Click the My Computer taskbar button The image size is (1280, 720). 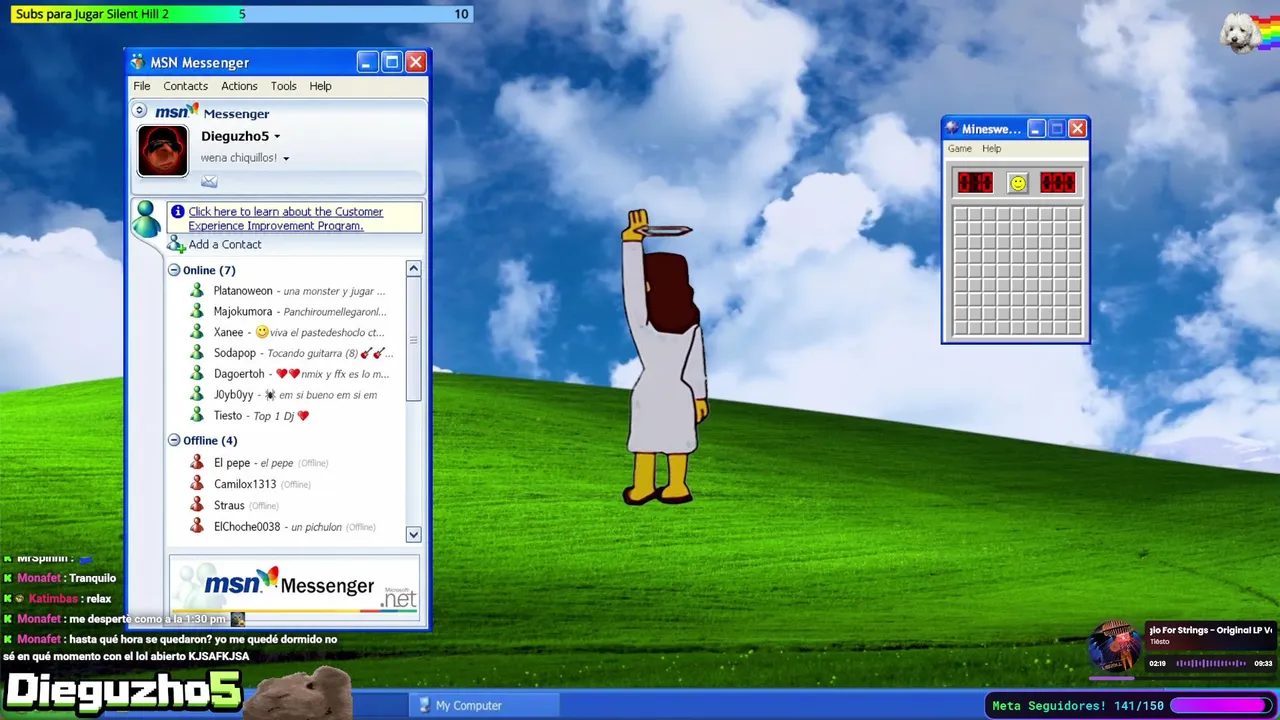tap(484, 705)
